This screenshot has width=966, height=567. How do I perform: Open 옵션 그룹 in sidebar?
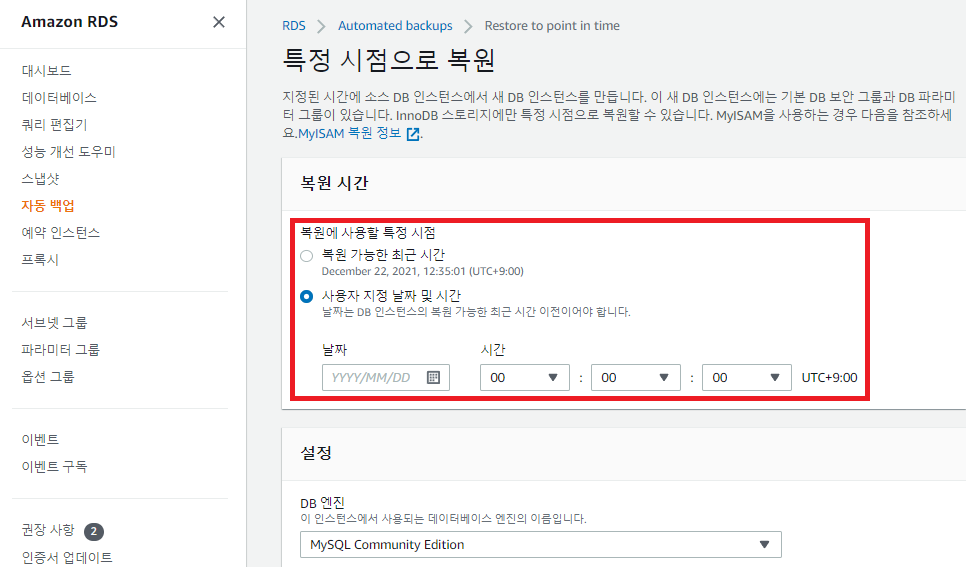(x=47, y=377)
